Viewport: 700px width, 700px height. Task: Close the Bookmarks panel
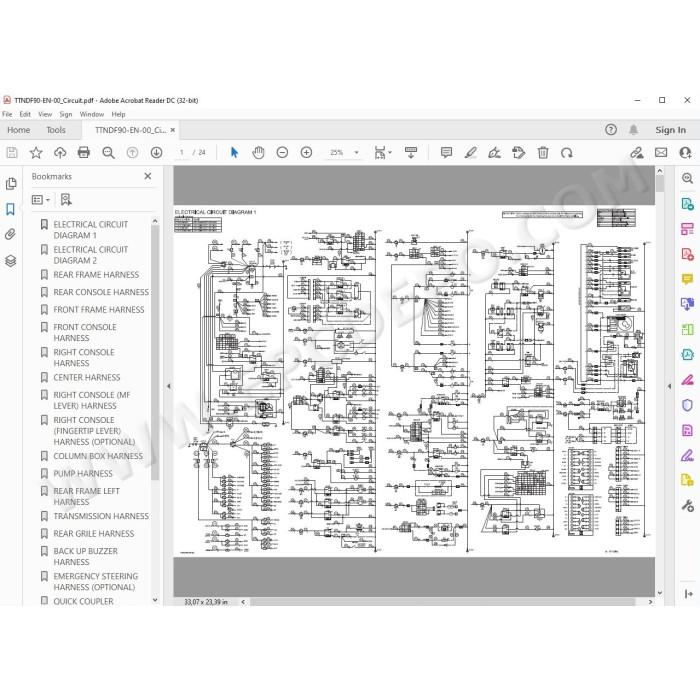[x=148, y=176]
